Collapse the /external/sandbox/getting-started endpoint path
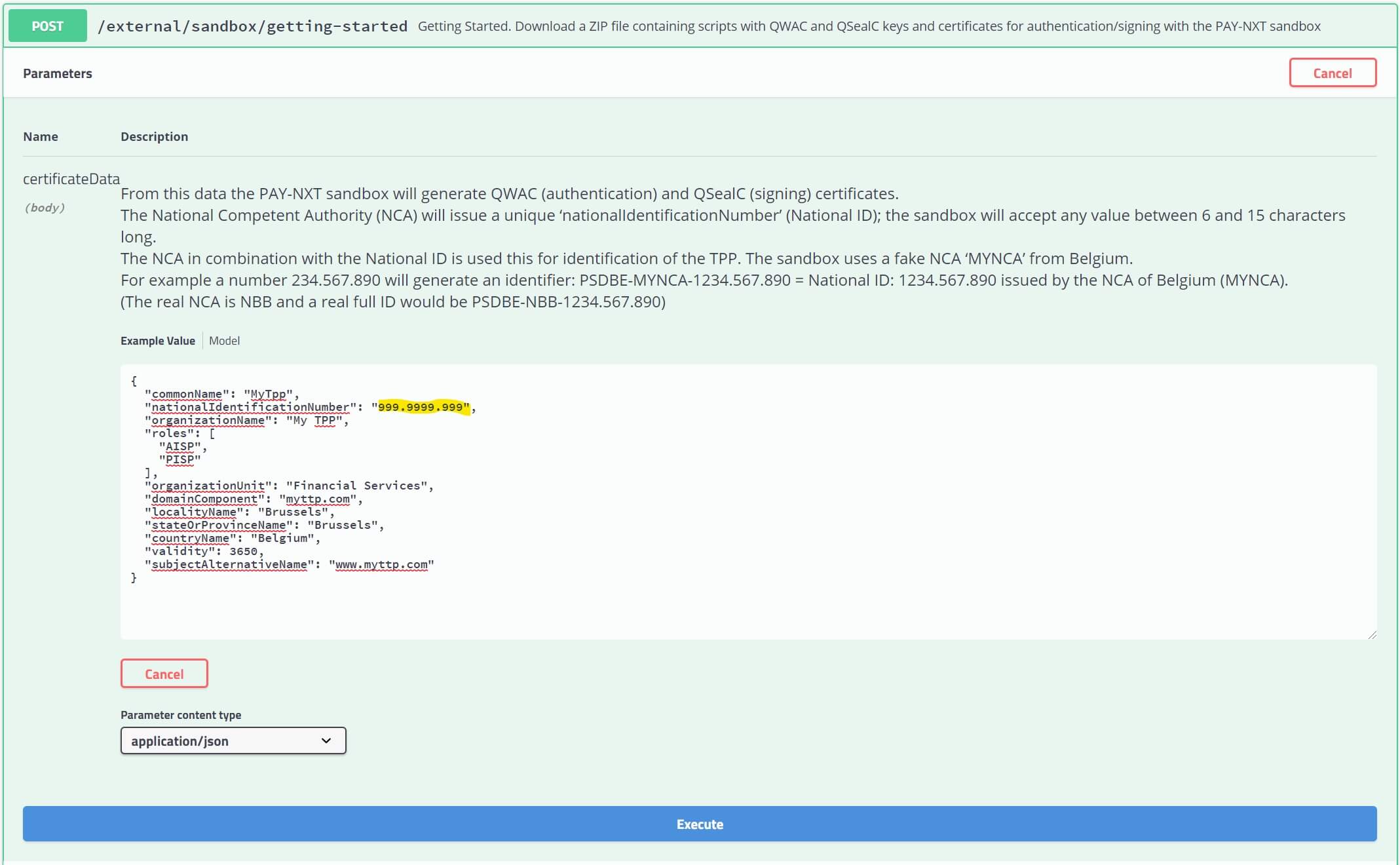 pyautogui.click(x=252, y=26)
